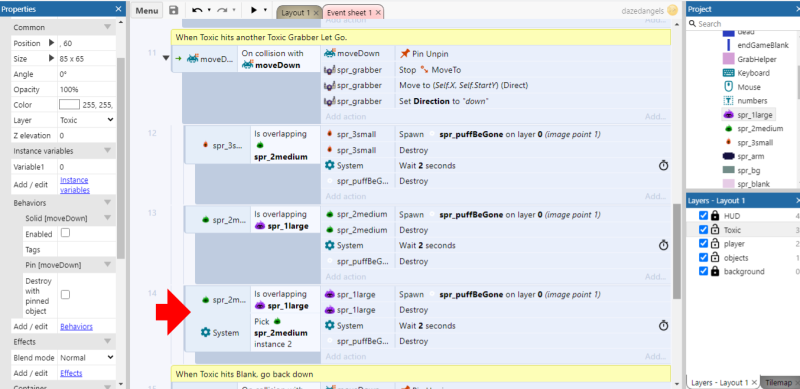
Task: Click the Project search field
Action: [742, 24]
